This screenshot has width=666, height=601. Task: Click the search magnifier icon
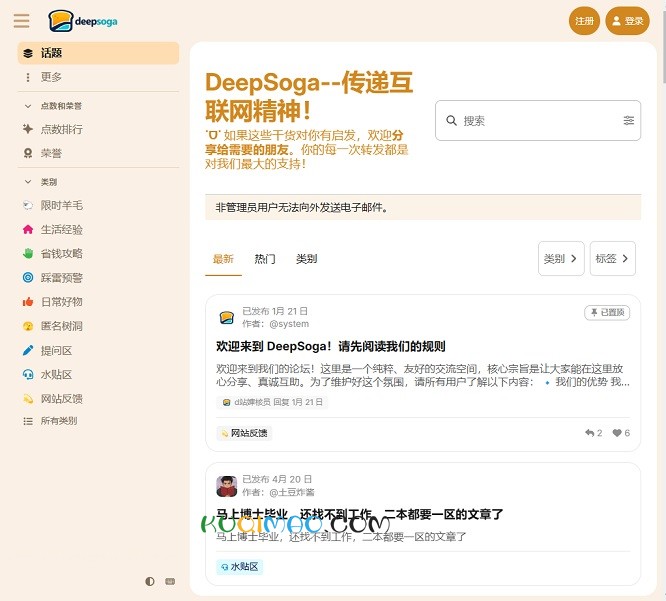coord(451,121)
